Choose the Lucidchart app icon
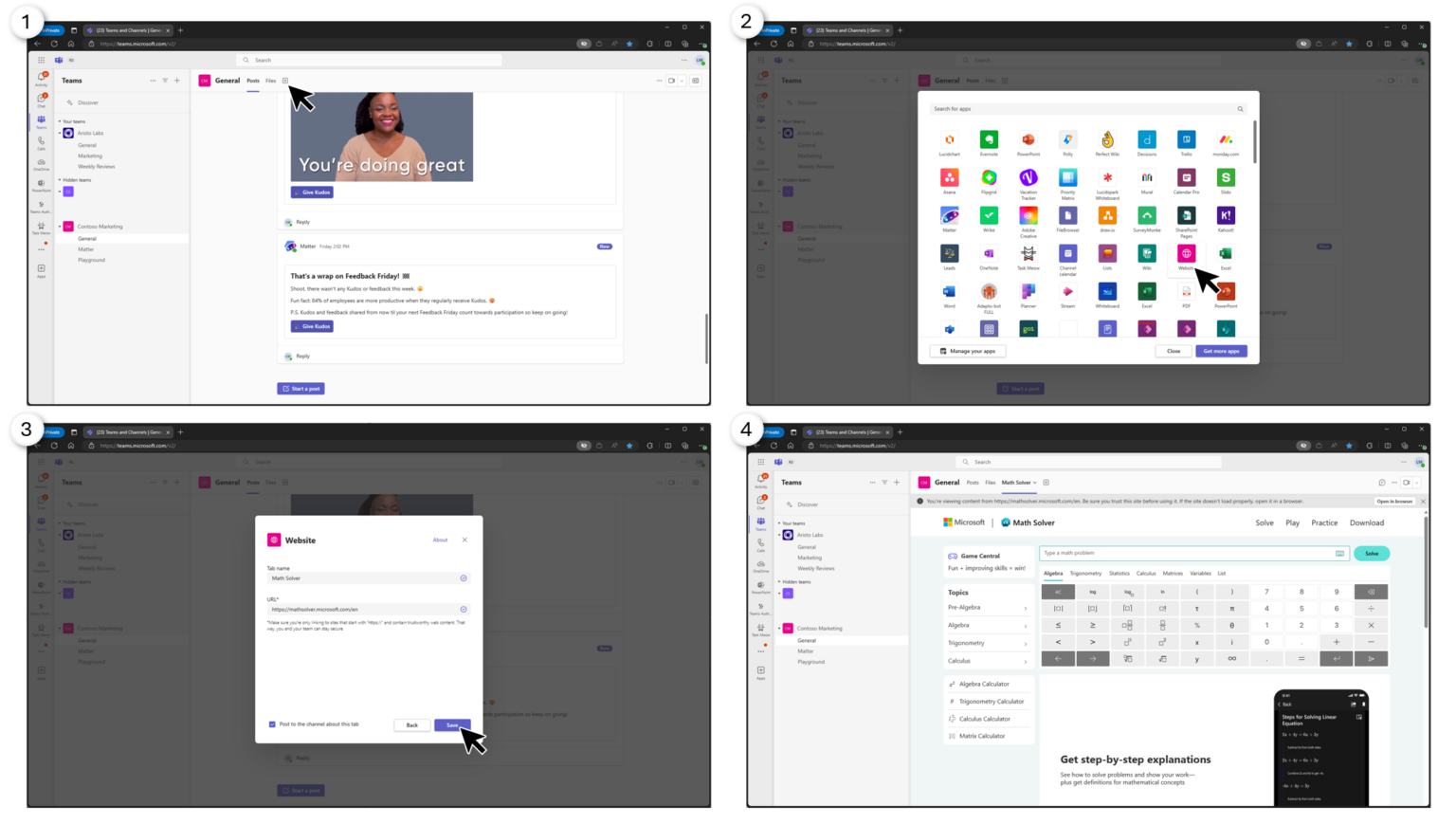 click(949, 140)
